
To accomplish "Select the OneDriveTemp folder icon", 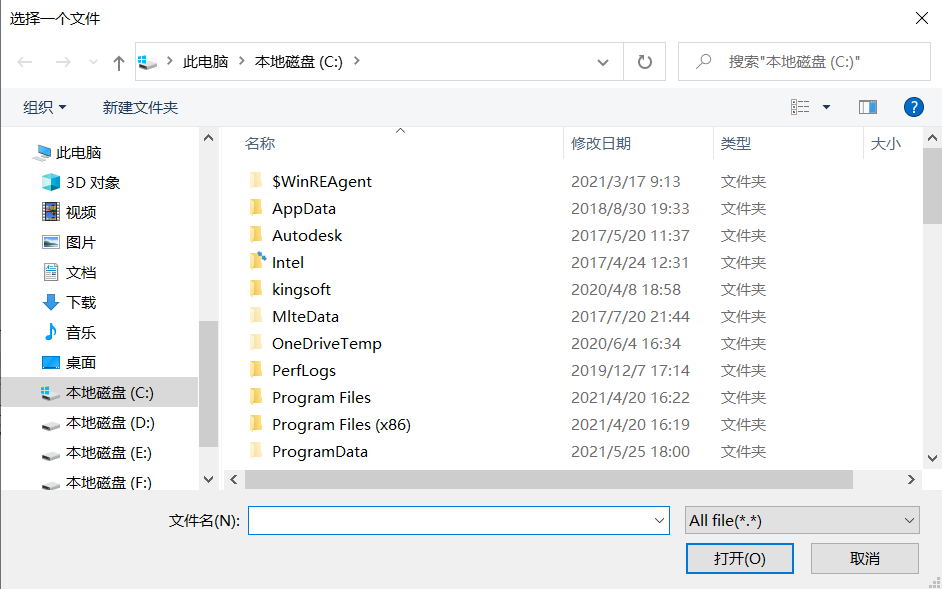I will 256,343.
